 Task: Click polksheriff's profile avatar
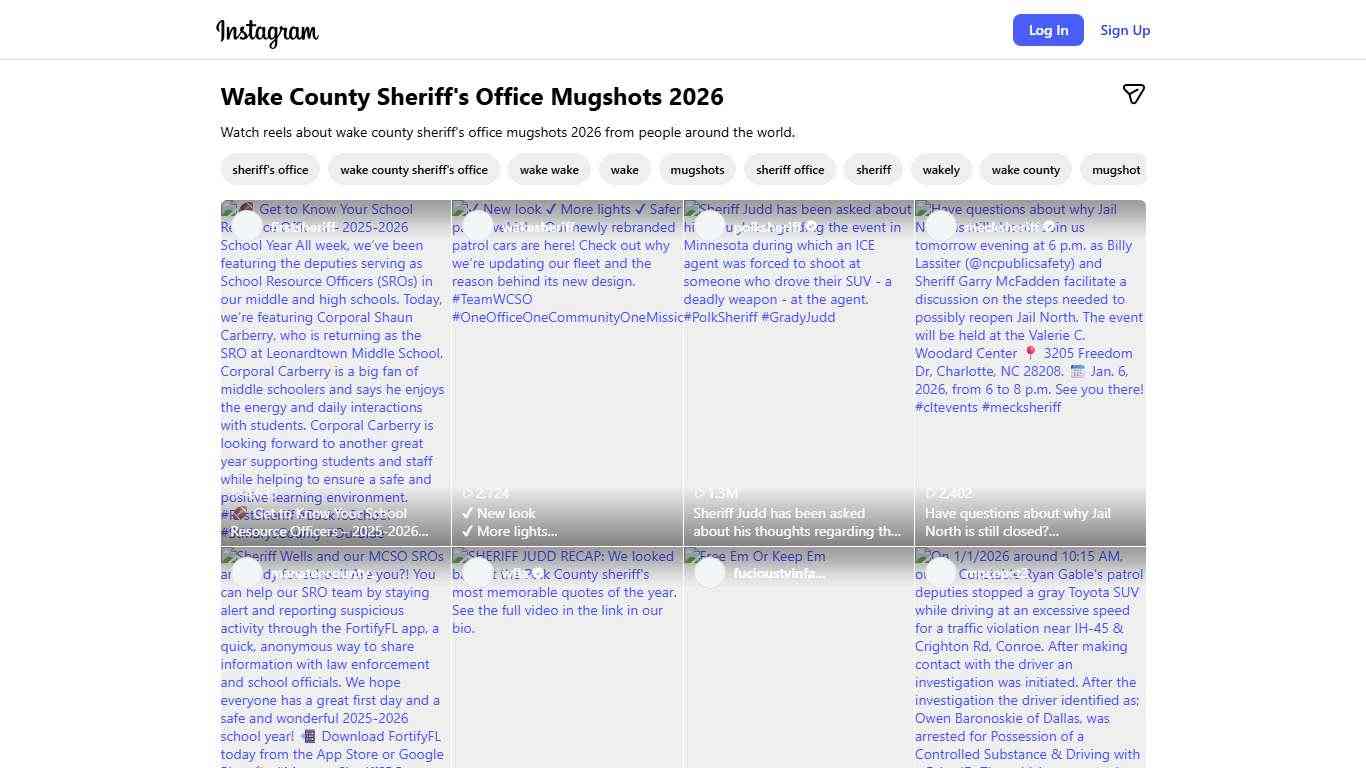[710, 225]
